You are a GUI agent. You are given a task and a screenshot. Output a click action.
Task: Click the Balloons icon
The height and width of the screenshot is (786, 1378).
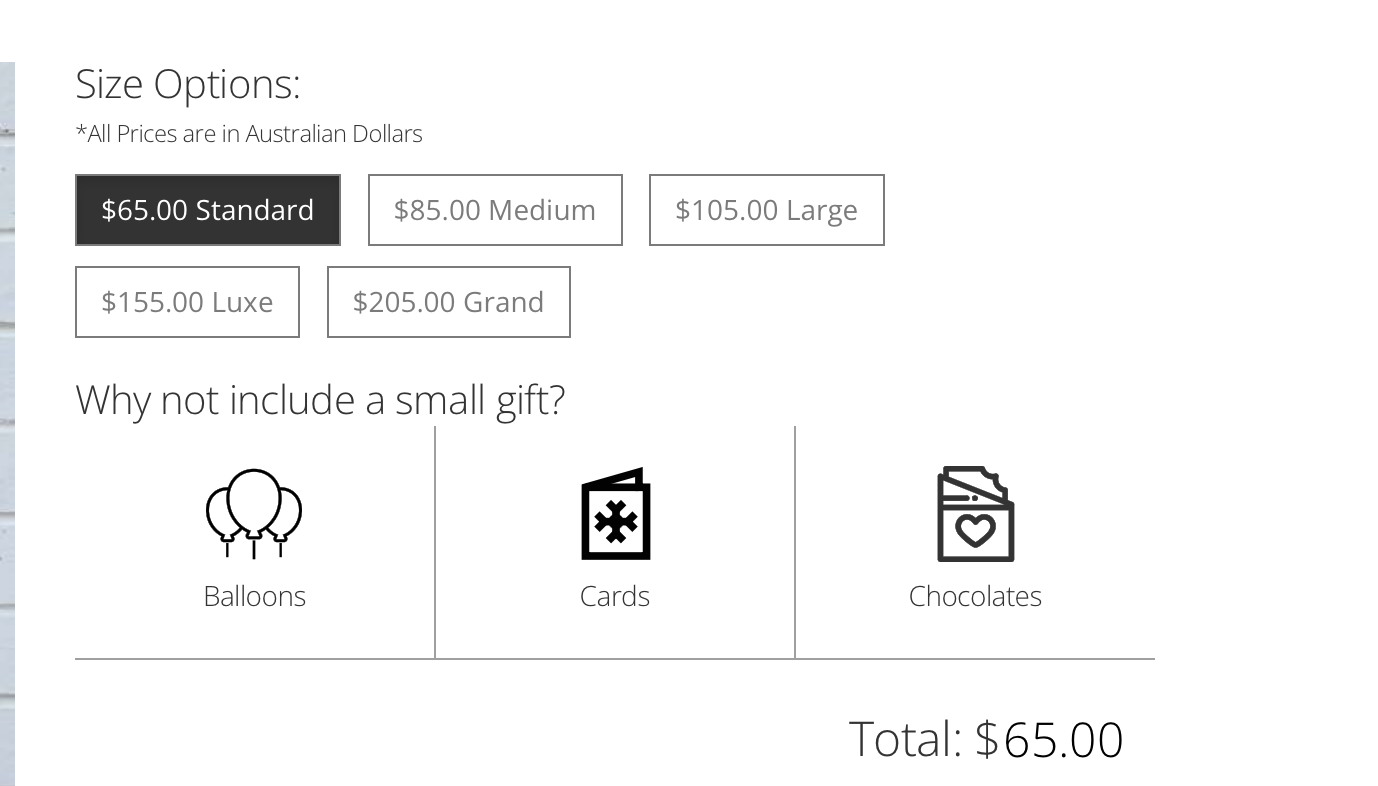tap(254, 513)
